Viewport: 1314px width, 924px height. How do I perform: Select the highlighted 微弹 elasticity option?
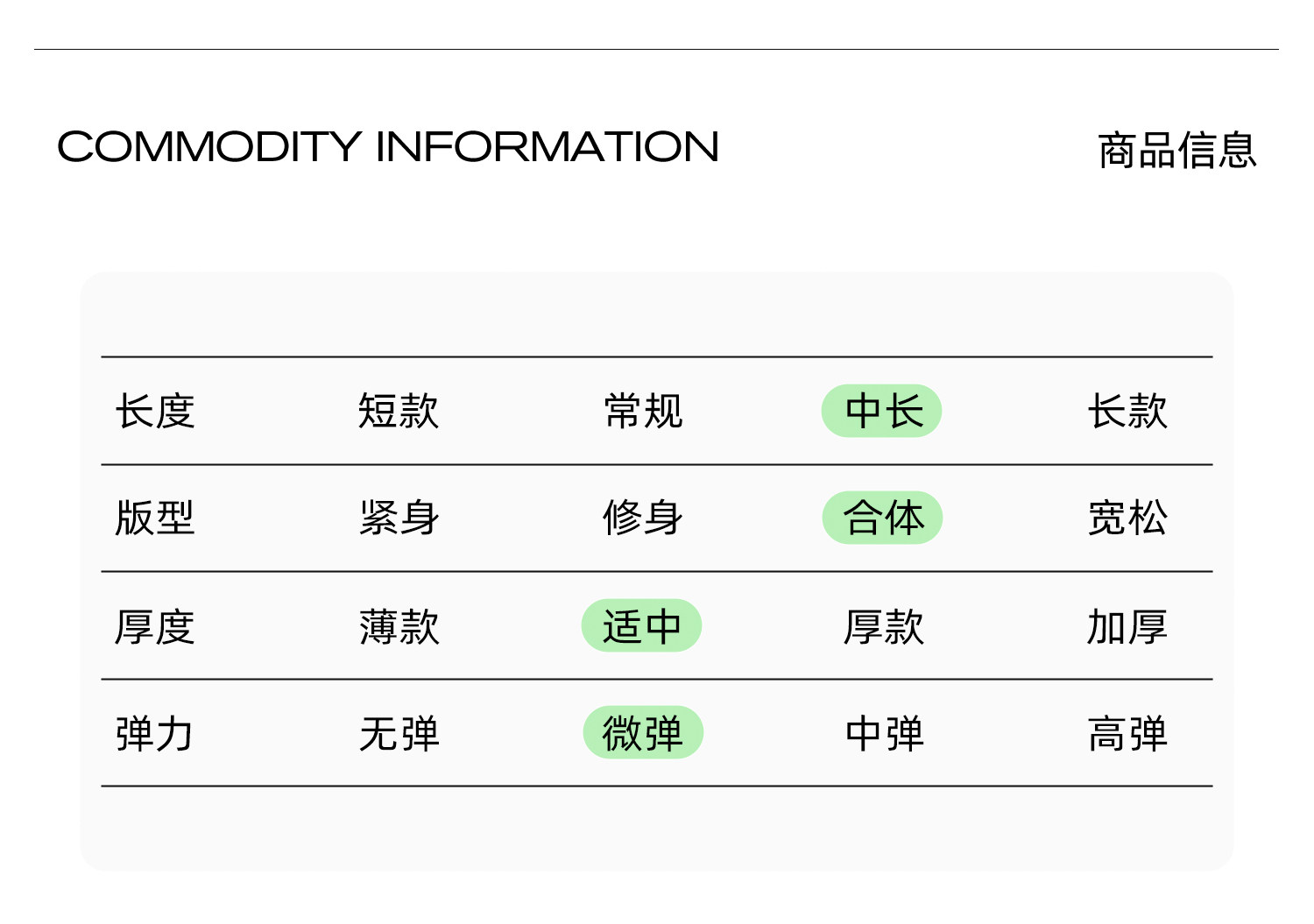point(643,732)
